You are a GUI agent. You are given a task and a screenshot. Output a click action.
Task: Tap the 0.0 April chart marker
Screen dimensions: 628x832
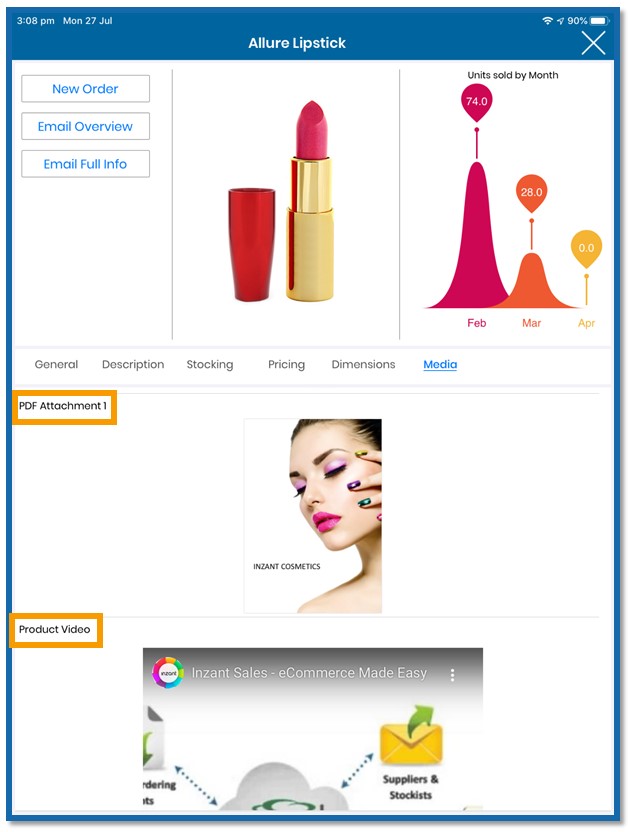pyautogui.click(x=586, y=248)
